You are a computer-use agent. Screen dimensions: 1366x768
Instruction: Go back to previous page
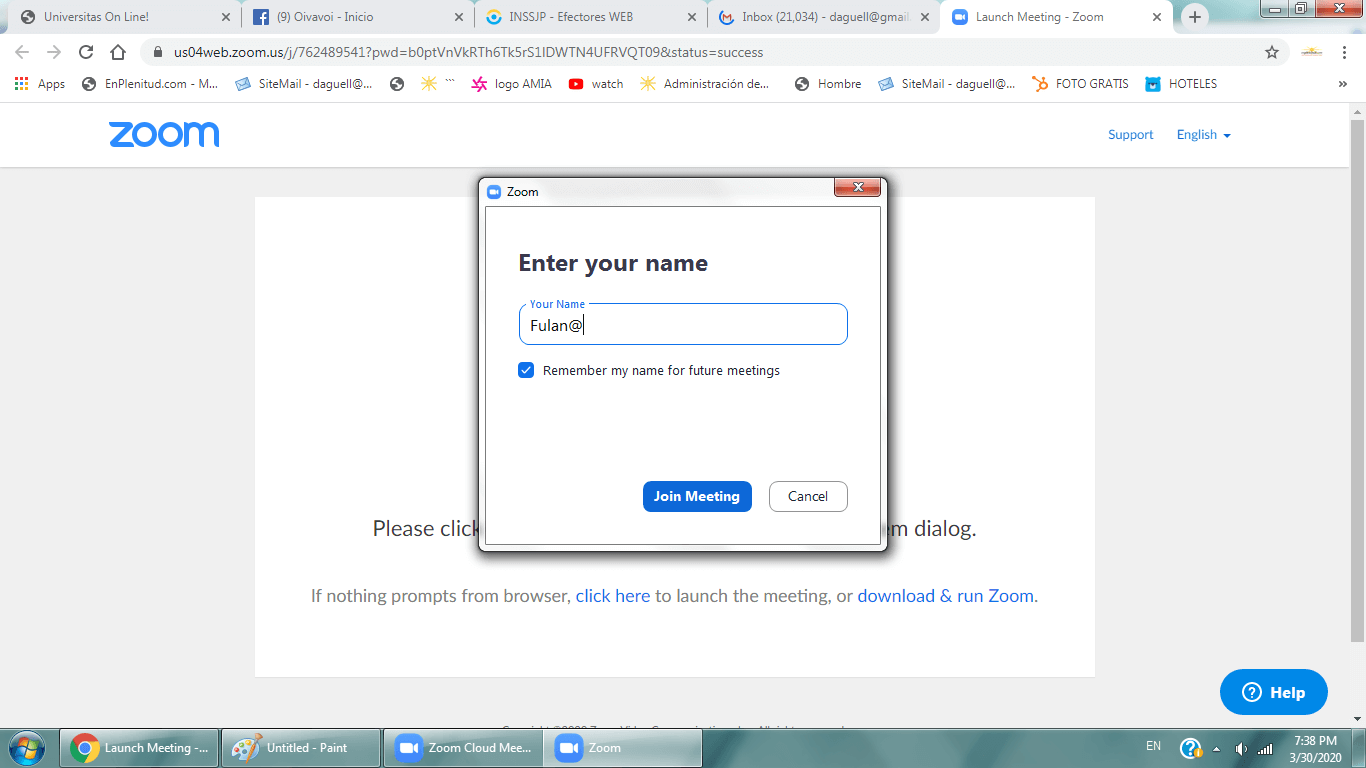[x=22, y=52]
